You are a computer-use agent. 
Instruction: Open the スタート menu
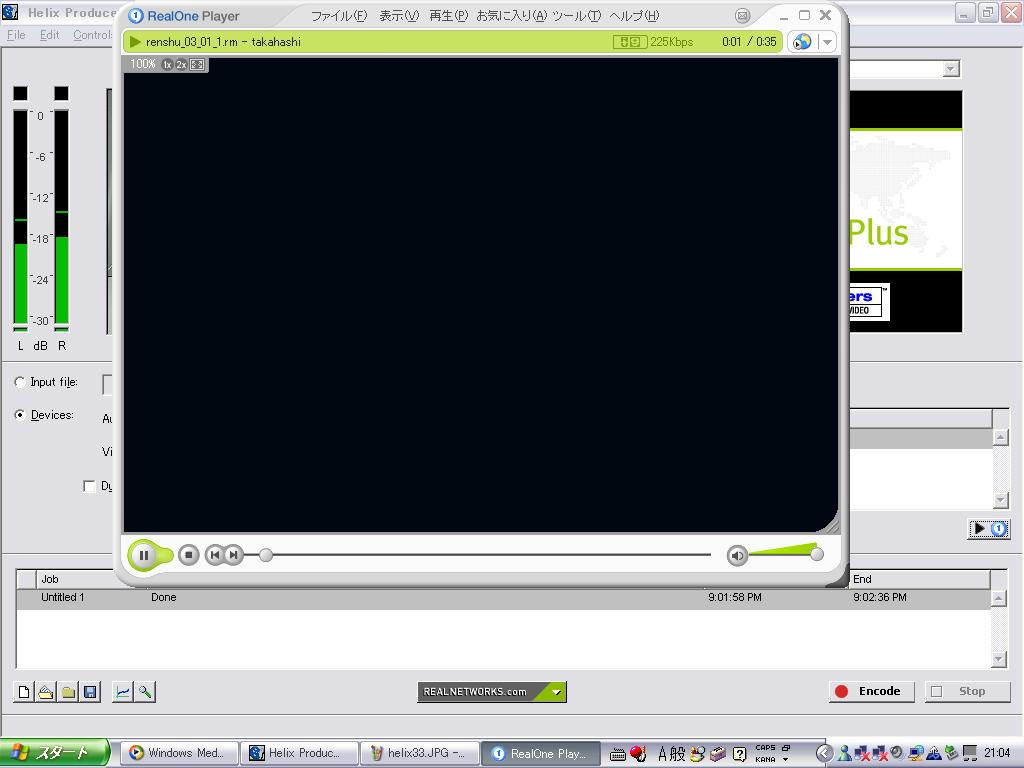coord(54,753)
